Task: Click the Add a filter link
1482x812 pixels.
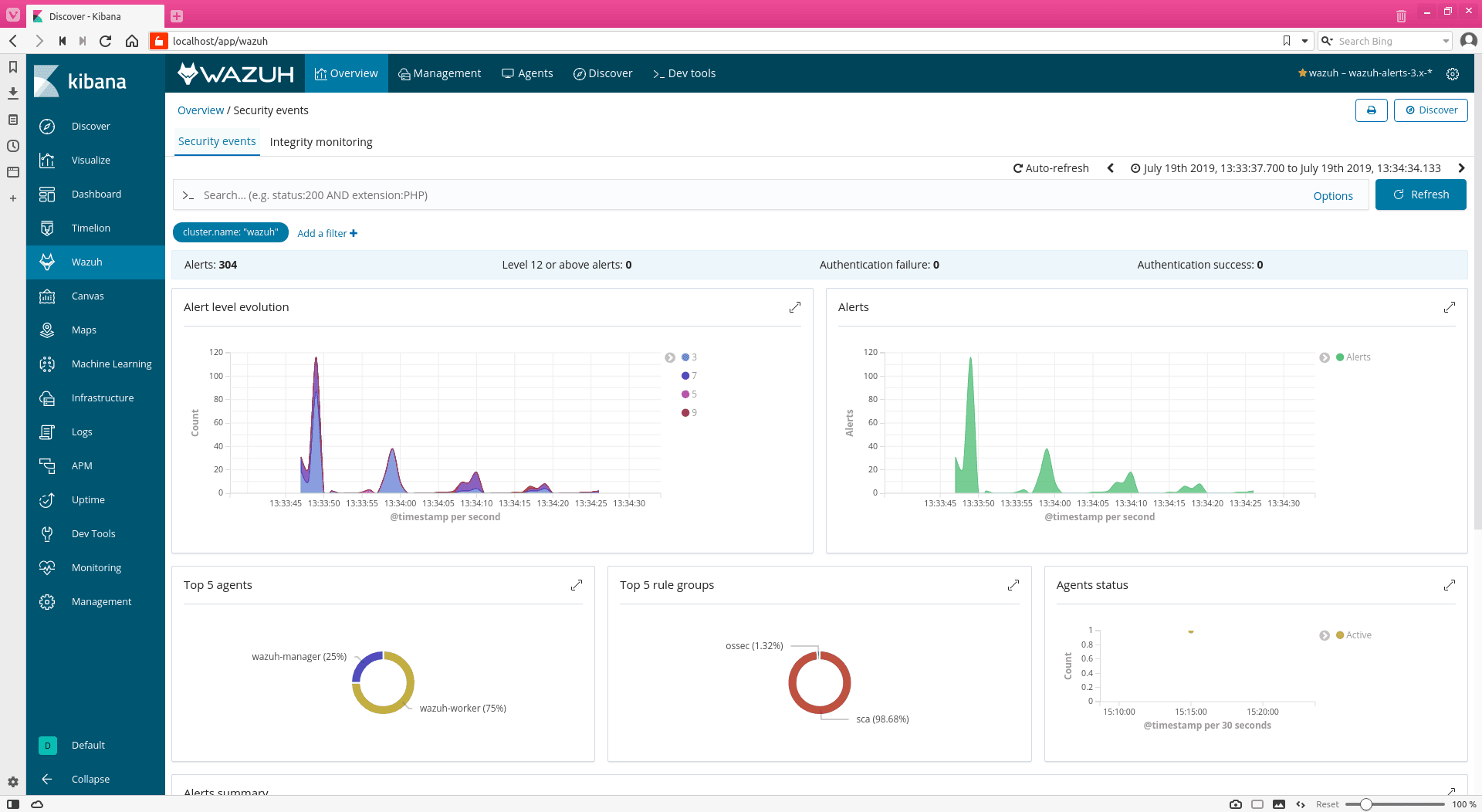Action: pyautogui.click(x=327, y=233)
